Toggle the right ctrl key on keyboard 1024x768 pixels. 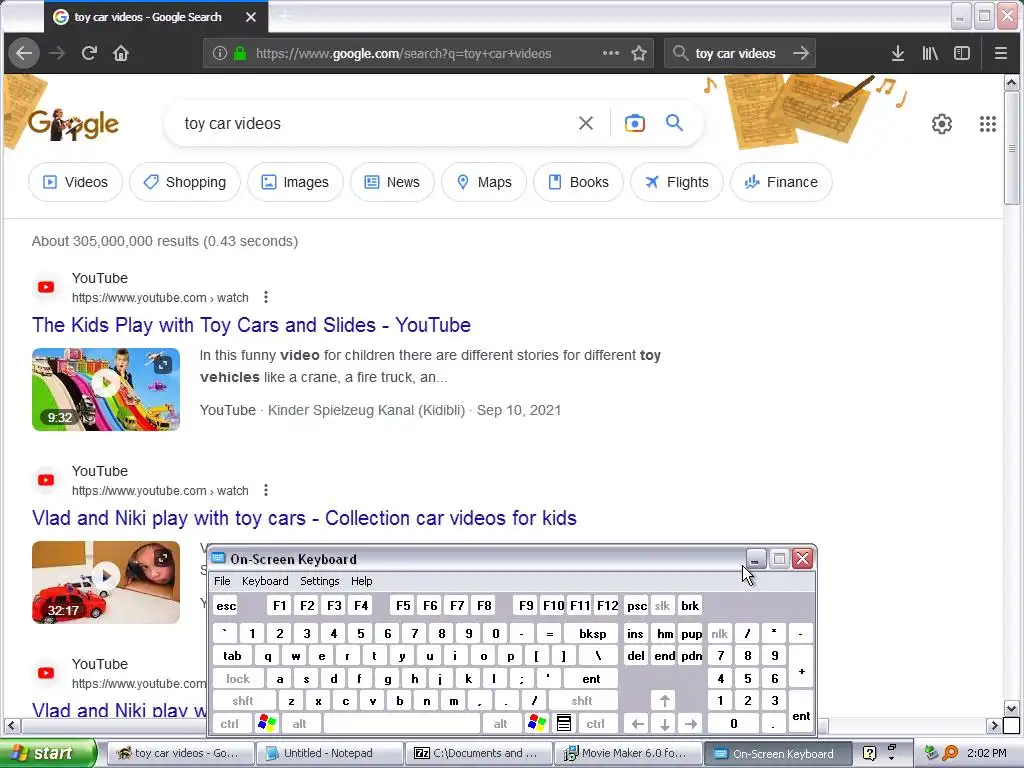click(596, 723)
